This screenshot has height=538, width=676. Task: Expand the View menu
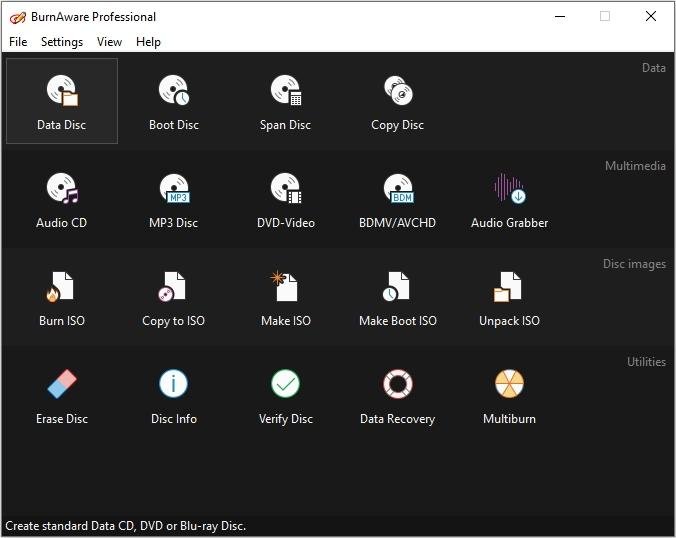tap(109, 42)
